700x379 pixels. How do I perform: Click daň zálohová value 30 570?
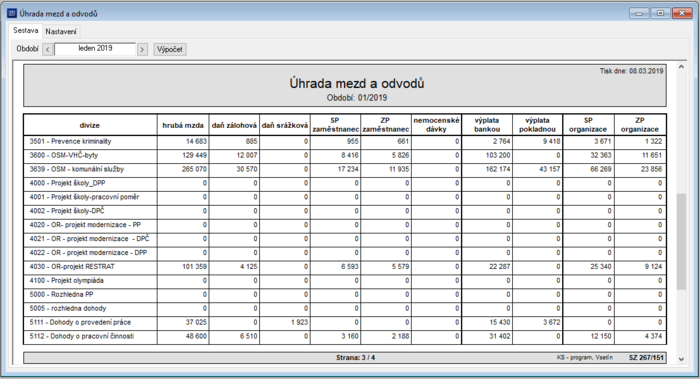click(x=247, y=170)
